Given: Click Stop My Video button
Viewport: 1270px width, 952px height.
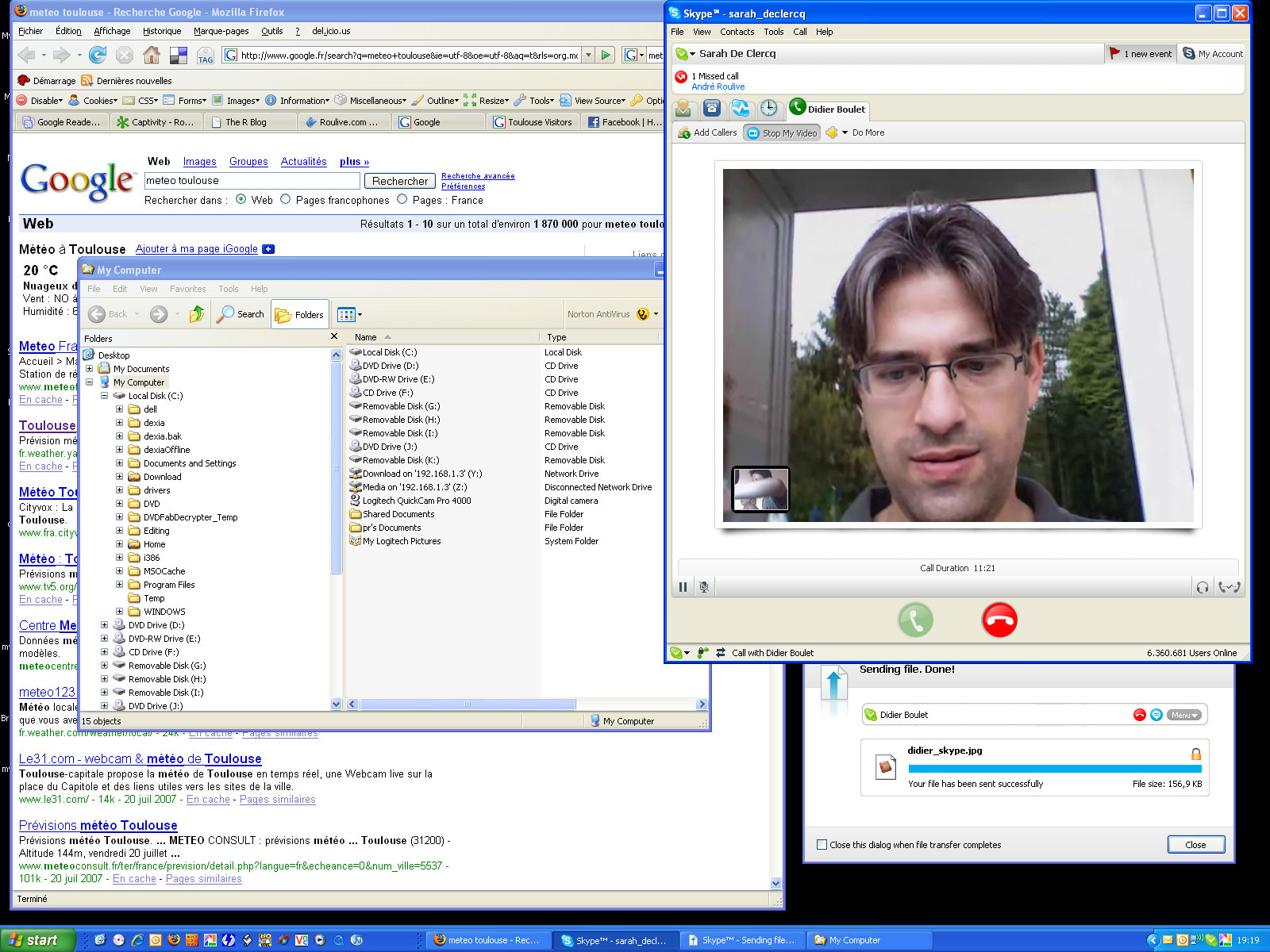Looking at the screenshot, I should 783,133.
